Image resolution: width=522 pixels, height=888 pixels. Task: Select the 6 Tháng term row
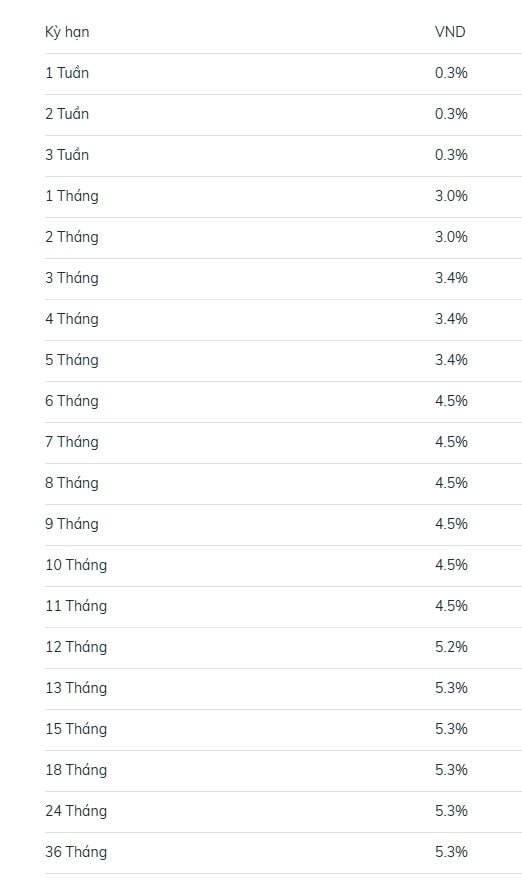pos(283,402)
